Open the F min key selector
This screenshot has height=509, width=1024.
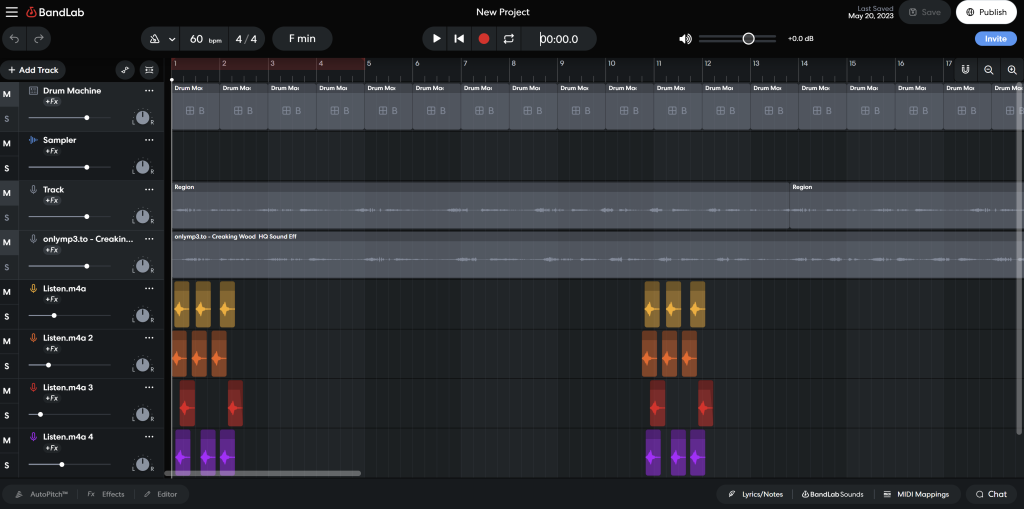pos(302,39)
